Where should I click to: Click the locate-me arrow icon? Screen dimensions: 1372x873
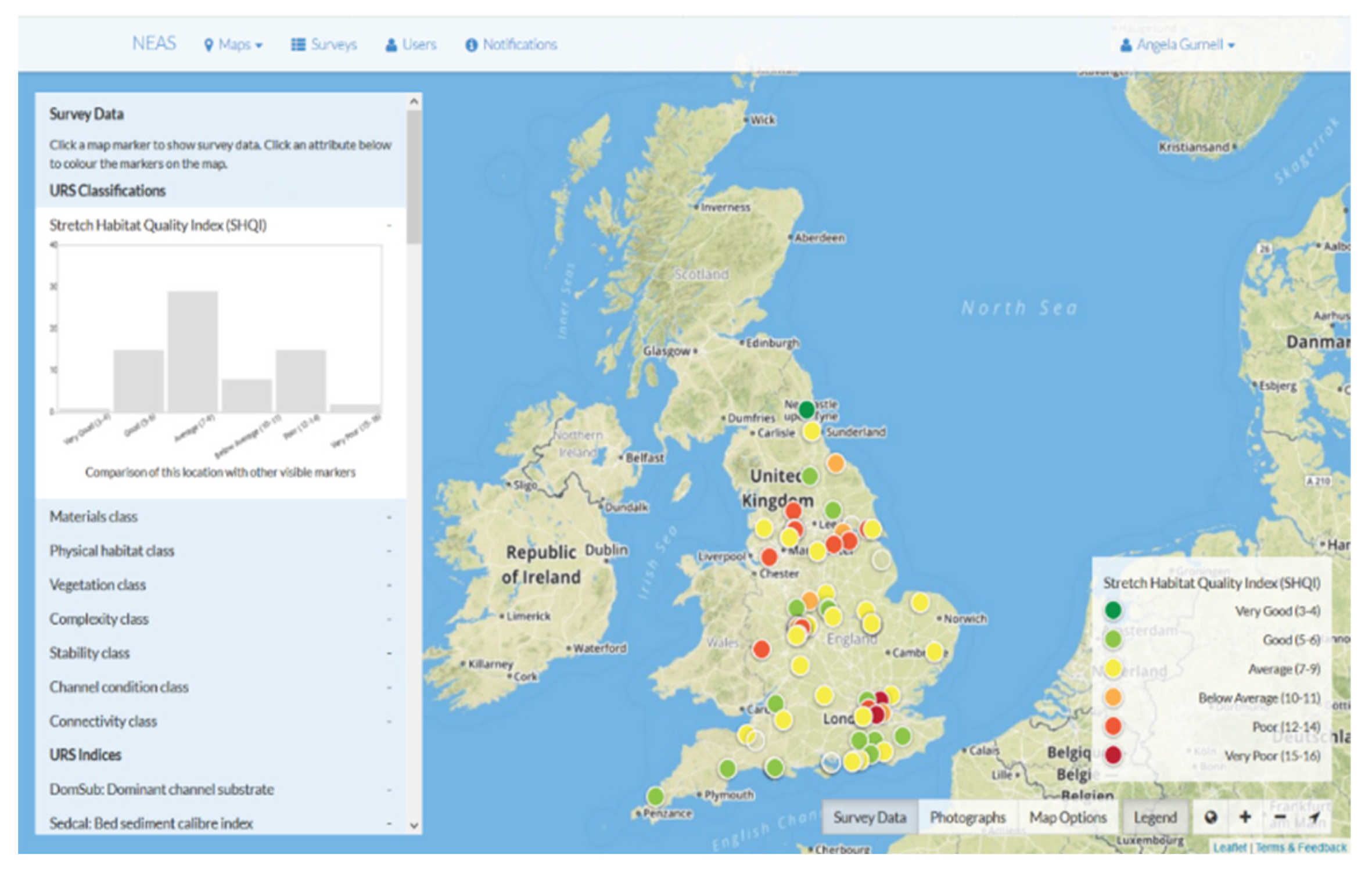click(1314, 817)
